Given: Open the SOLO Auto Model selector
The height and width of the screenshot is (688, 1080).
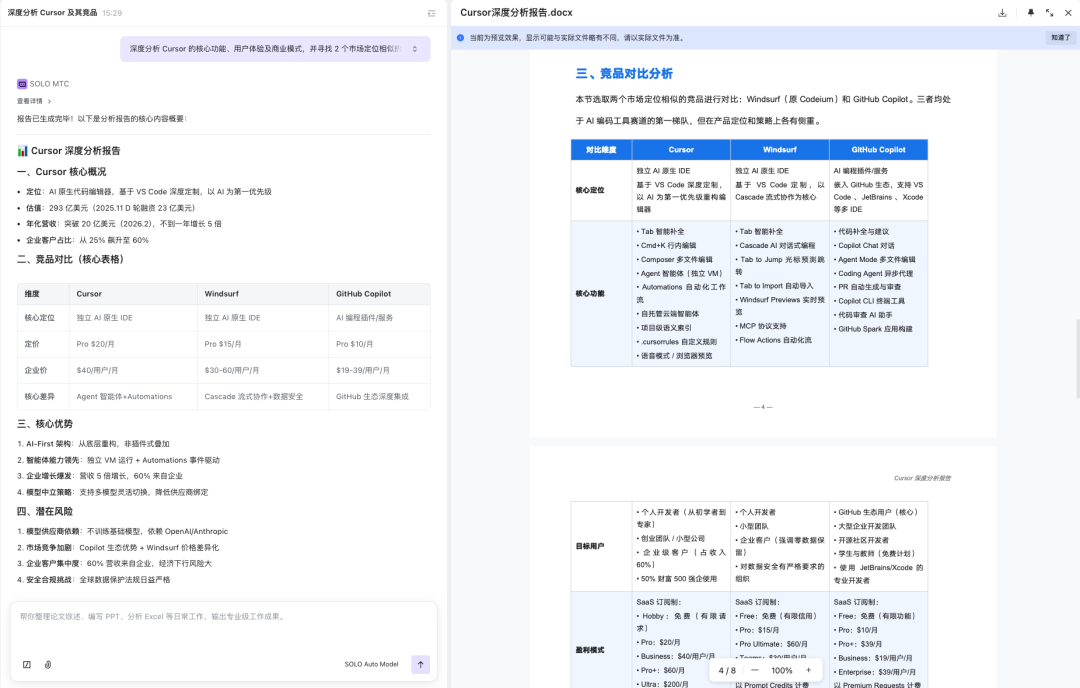Looking at the screenshot, I should tap(371, 664).
